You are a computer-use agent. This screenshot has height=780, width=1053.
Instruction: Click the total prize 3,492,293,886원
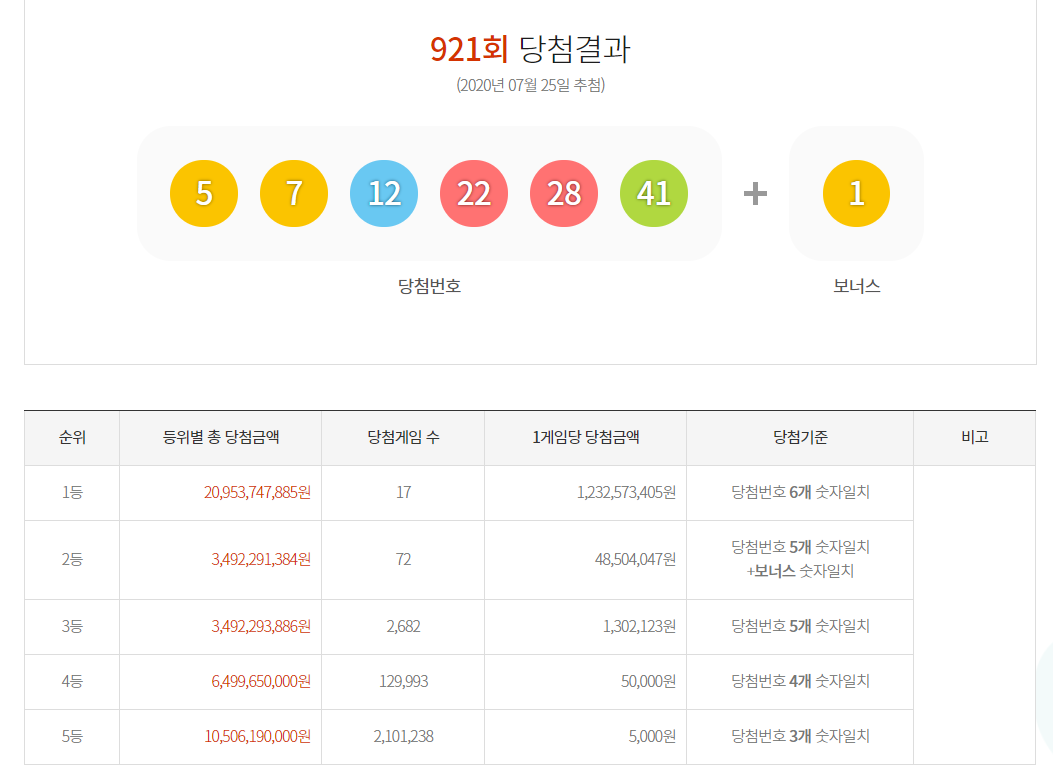coord(261,627)
